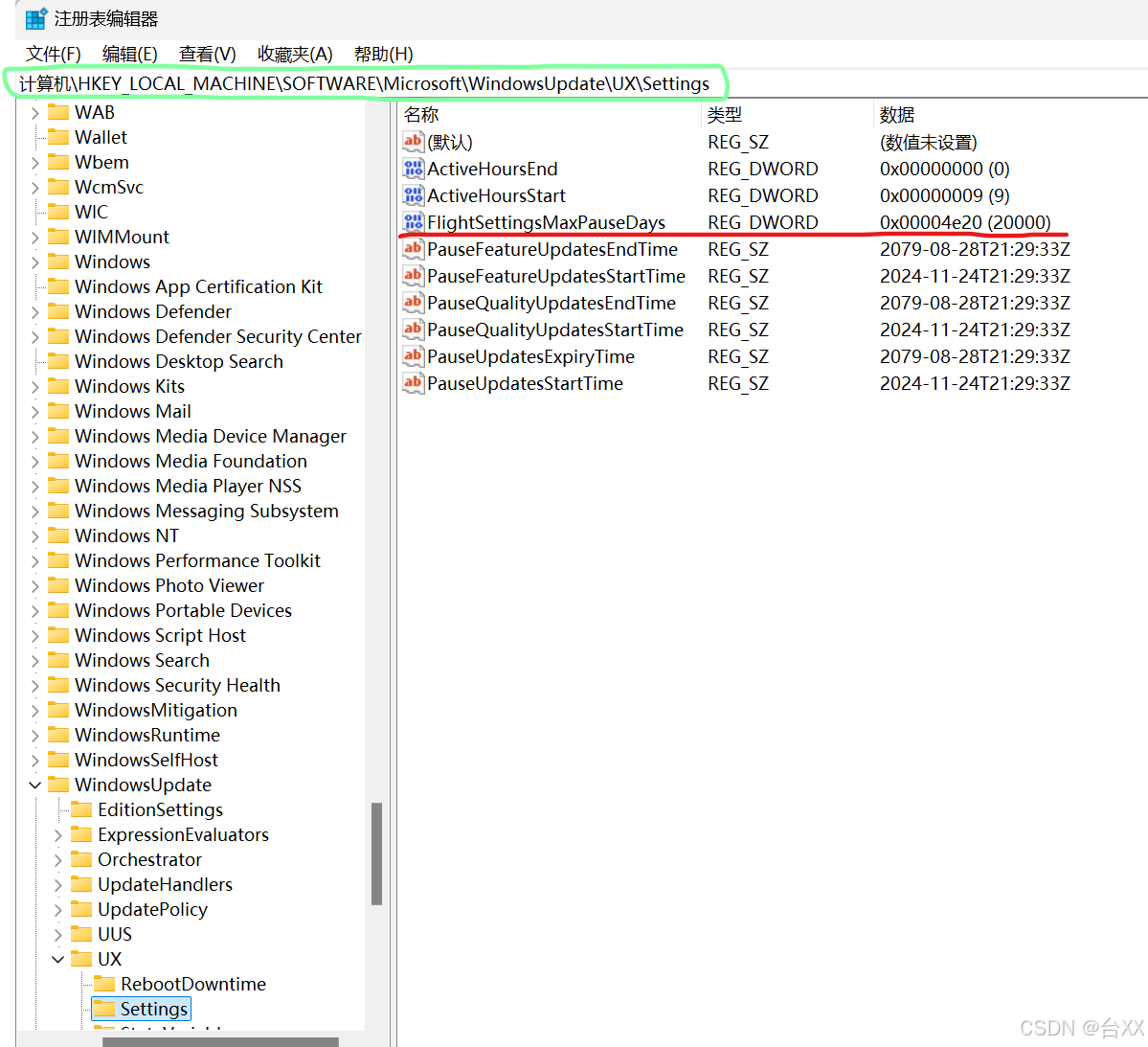The width and height of the screenshot is (1148, 1047).
Task: Click the string icon of PauseFeatureUpdatesEndTime
Action: point(413,249)
